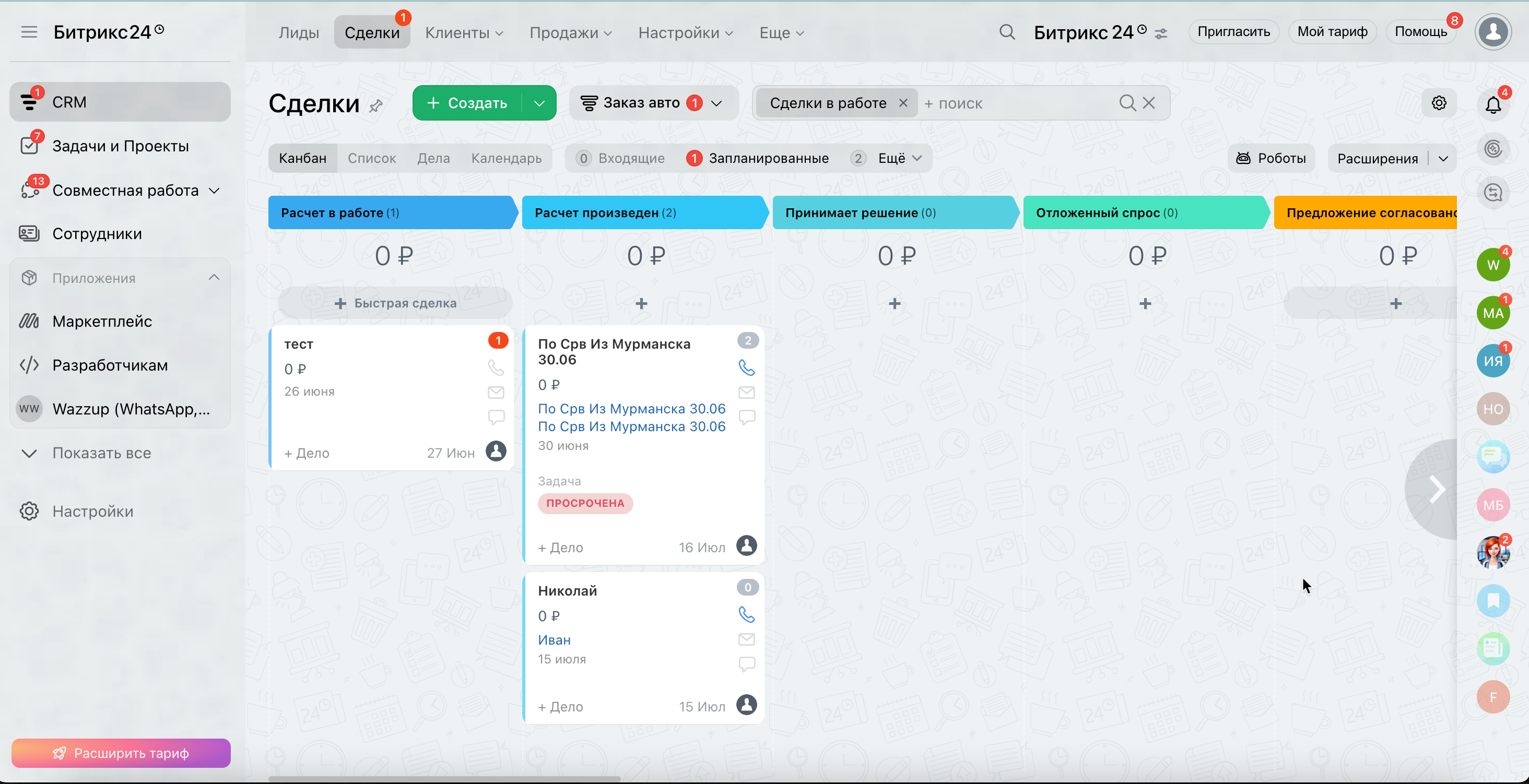Open the chat with the W contact avatar
This screenshot has width=1529, height=784.
pyautogui.click(x=1493, y=265)
